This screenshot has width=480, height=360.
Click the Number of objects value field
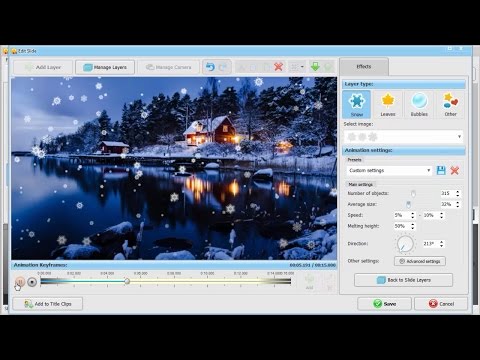click(x=447, y=193)
